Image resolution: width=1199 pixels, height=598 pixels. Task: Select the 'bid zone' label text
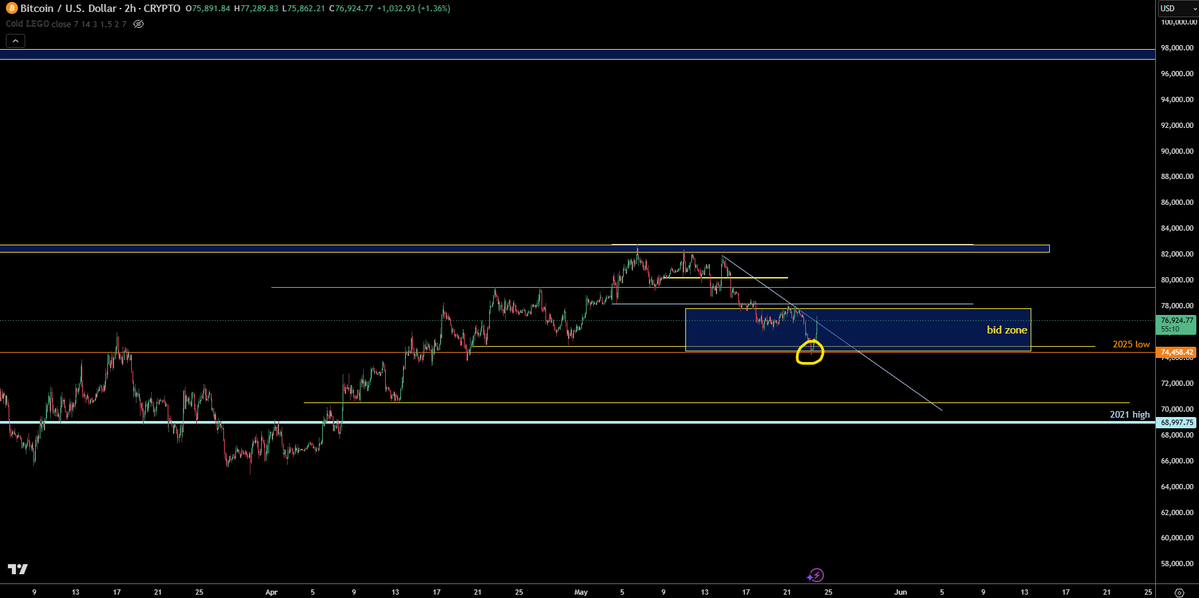[1006, 330]
